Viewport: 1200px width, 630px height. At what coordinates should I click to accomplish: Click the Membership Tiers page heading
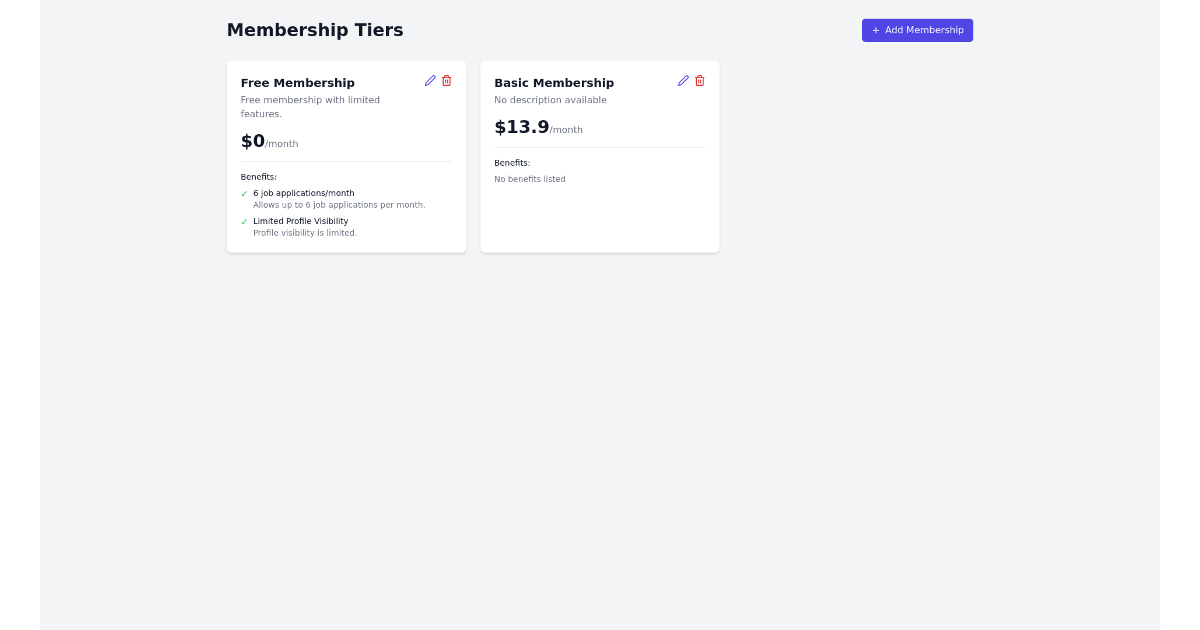coord(315,30)
